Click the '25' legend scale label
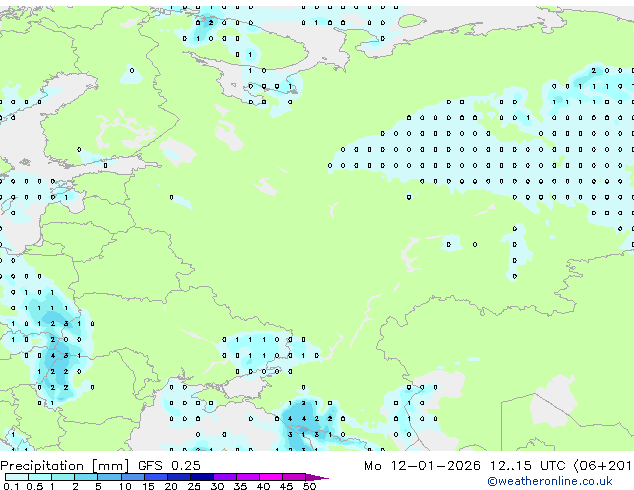The image size is (634, 490). click(x=194, y=486)
